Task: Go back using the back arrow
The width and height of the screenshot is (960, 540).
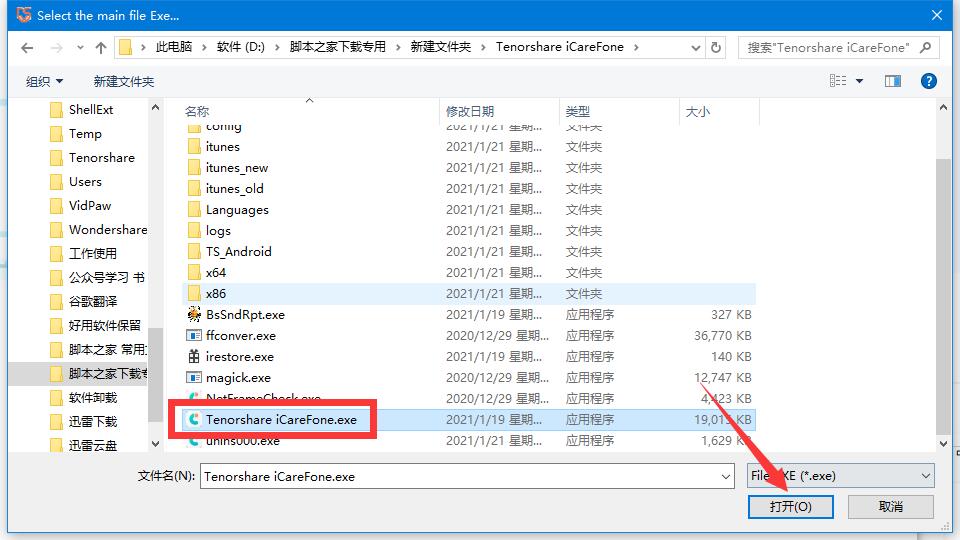Action: click(27, 48)
